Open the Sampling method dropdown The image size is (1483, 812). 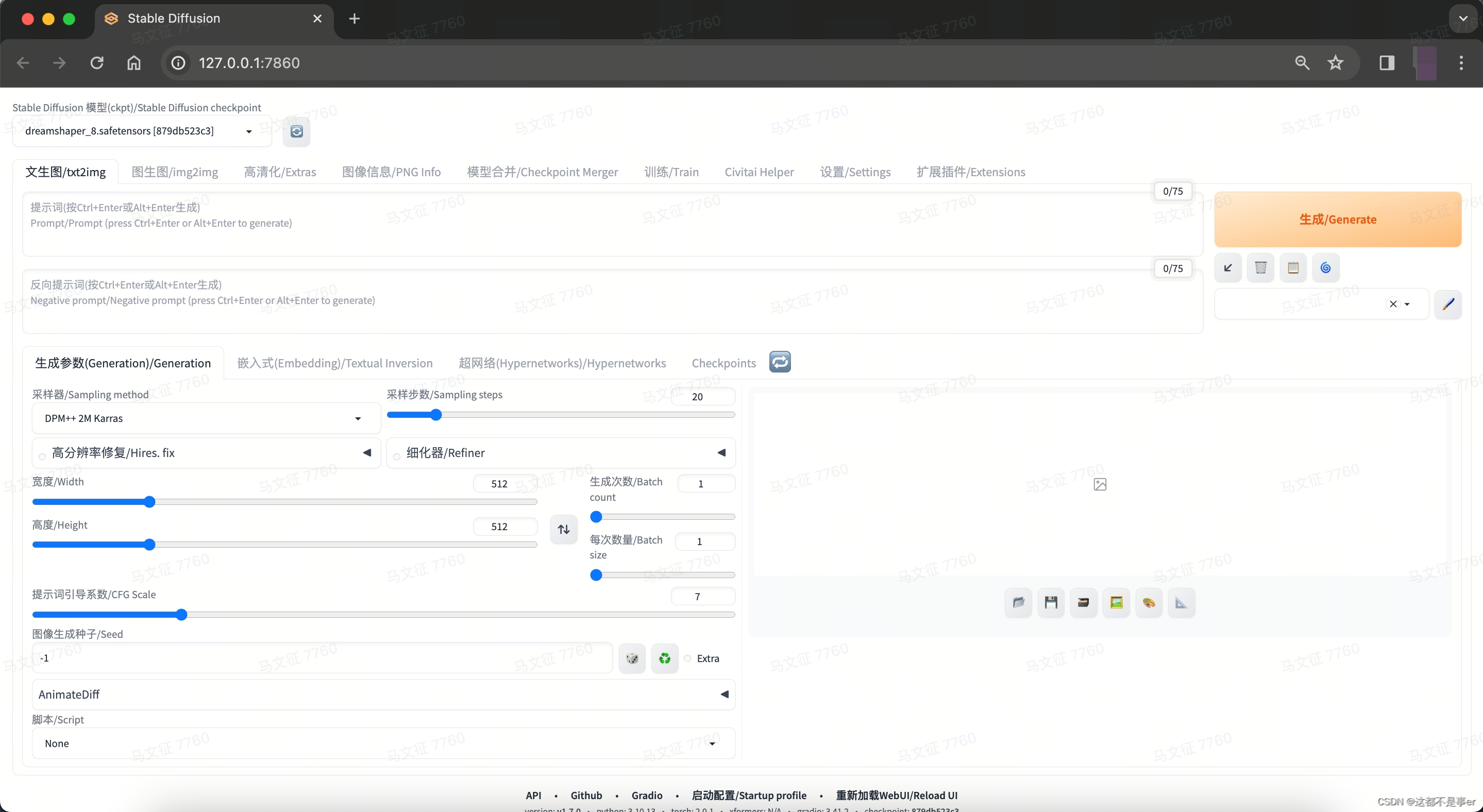[x=206, y=418]
